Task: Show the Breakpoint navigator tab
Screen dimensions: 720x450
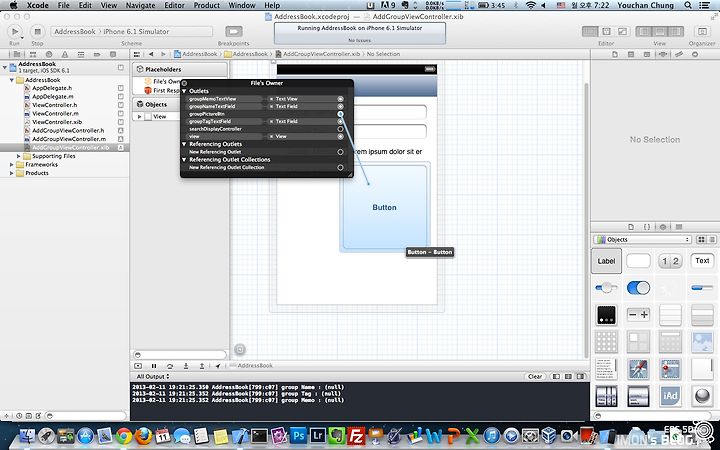Action: click(x=97, y=54)
